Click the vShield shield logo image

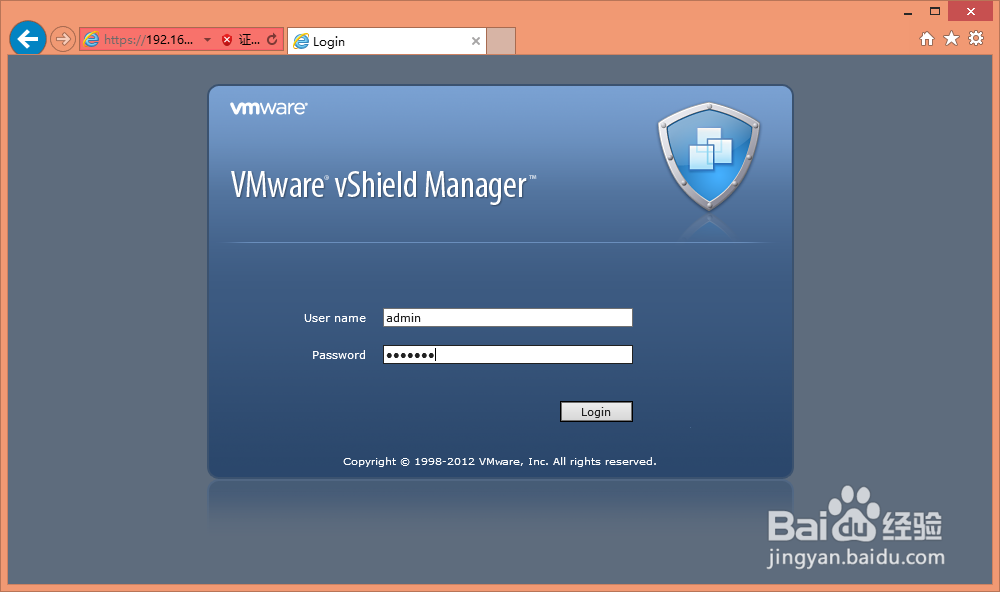click(709, 156)
